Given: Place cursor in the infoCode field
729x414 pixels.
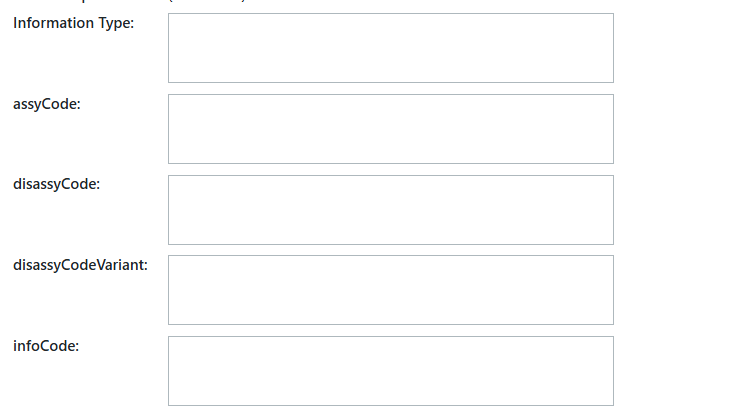Looking at the screenshot, I should coord(390,371).
